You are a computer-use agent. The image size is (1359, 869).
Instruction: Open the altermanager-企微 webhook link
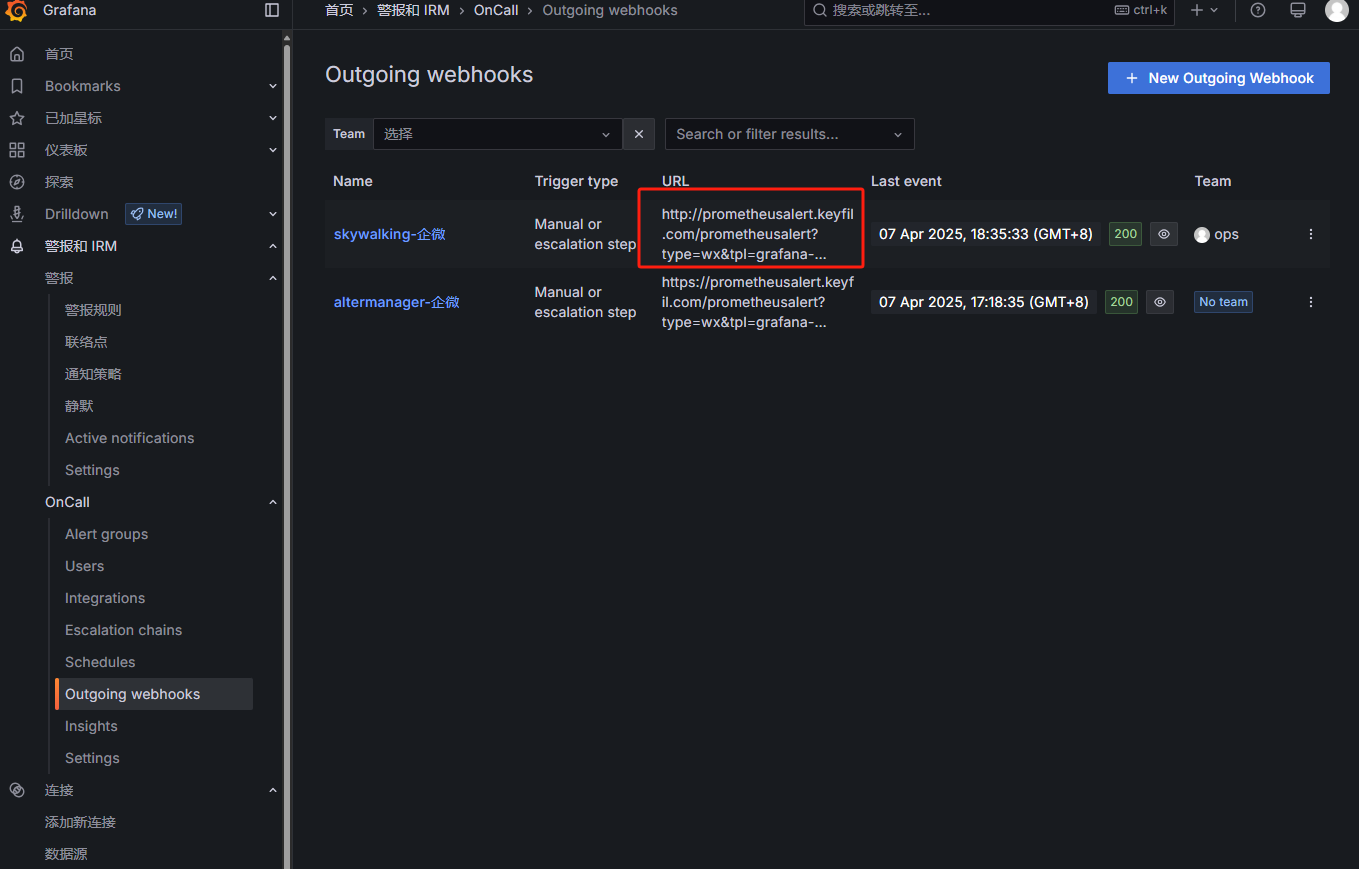396,302
